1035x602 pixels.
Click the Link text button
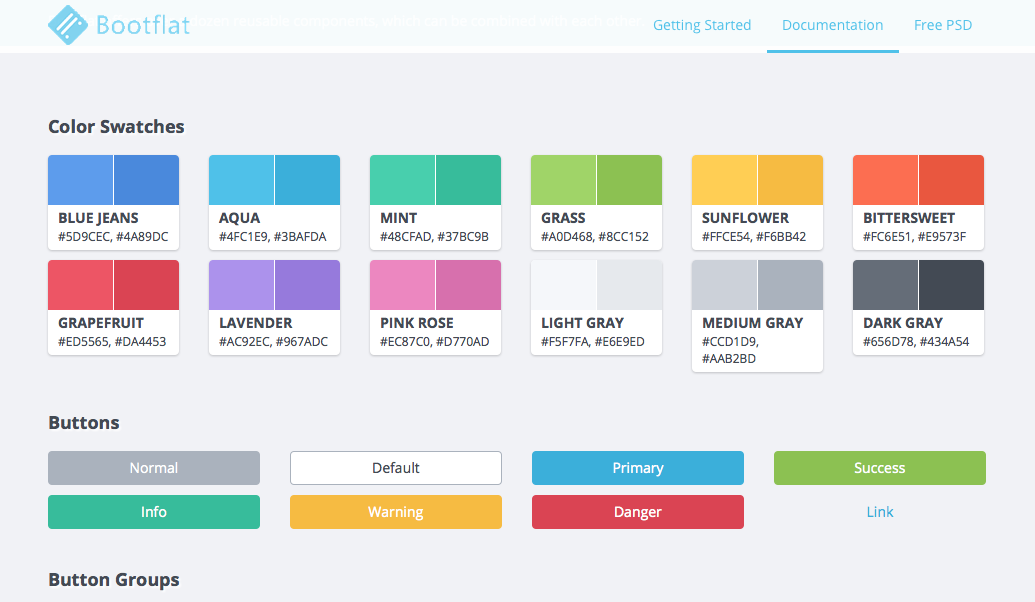880,512
